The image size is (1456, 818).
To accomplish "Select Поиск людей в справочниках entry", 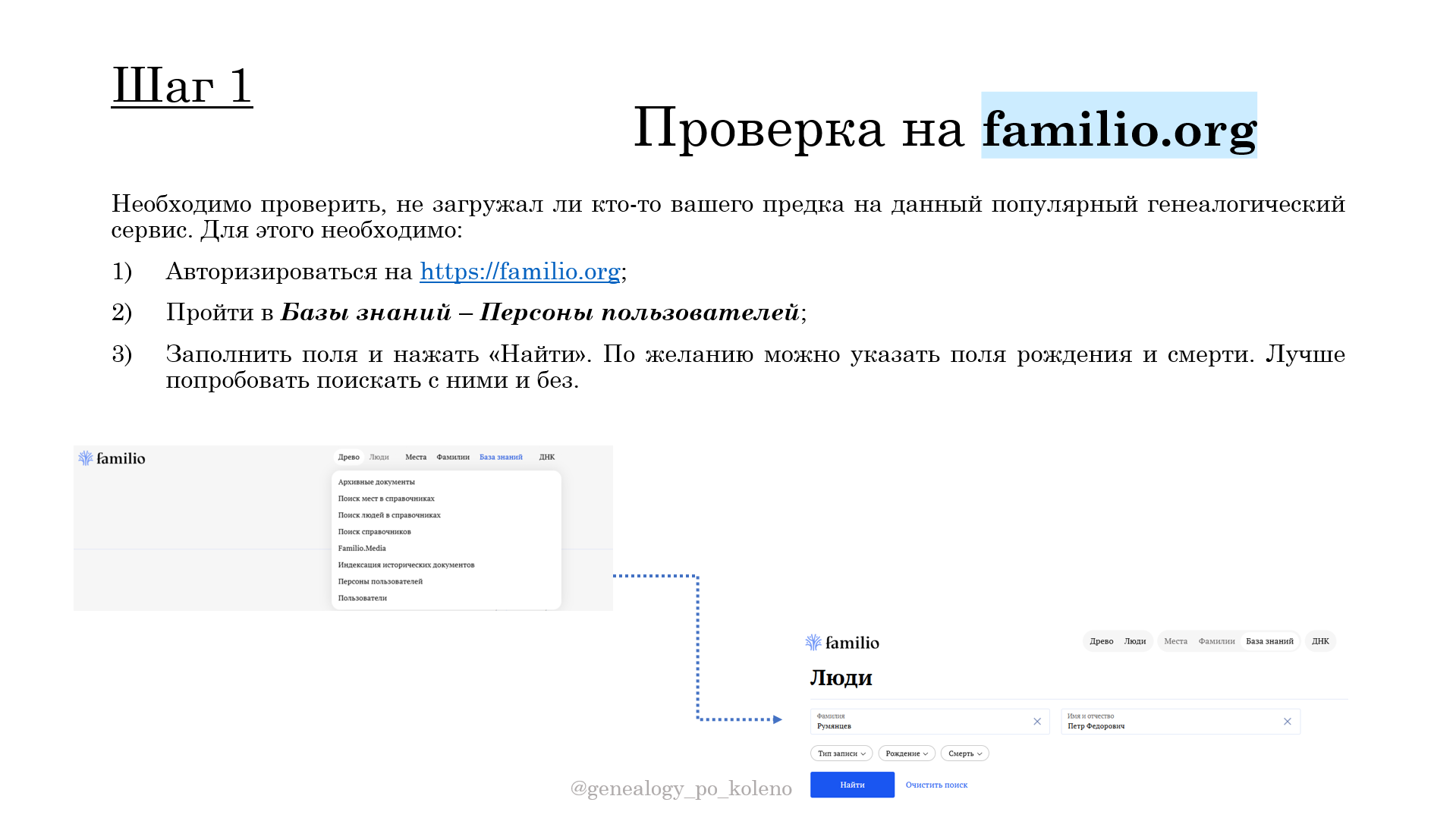I will pos(389,515).
